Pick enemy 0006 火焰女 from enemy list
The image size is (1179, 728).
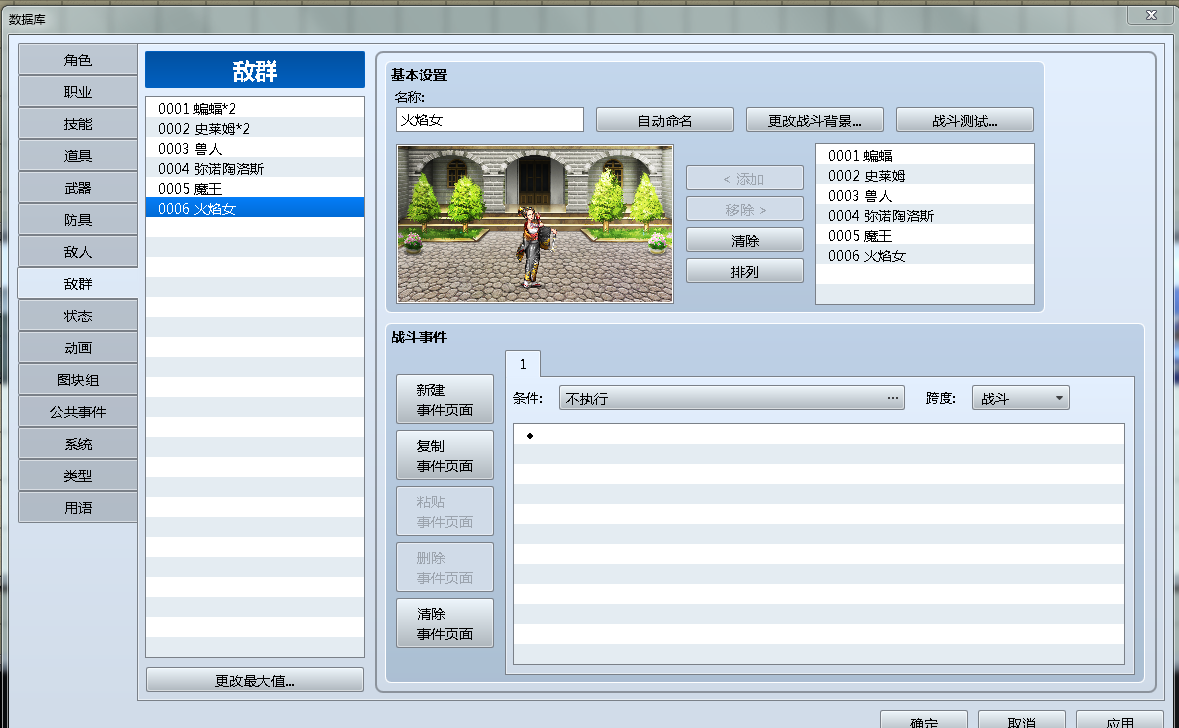click(925, 255)
